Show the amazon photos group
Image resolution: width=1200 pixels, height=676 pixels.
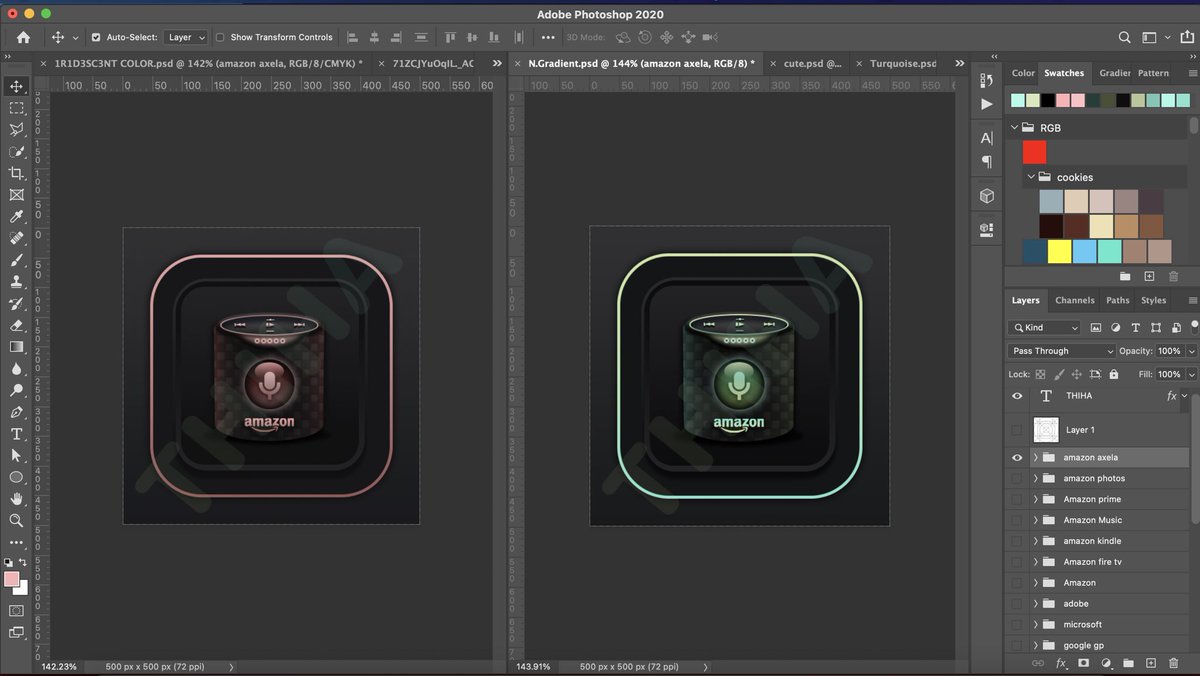click(x=1017, y=478)
